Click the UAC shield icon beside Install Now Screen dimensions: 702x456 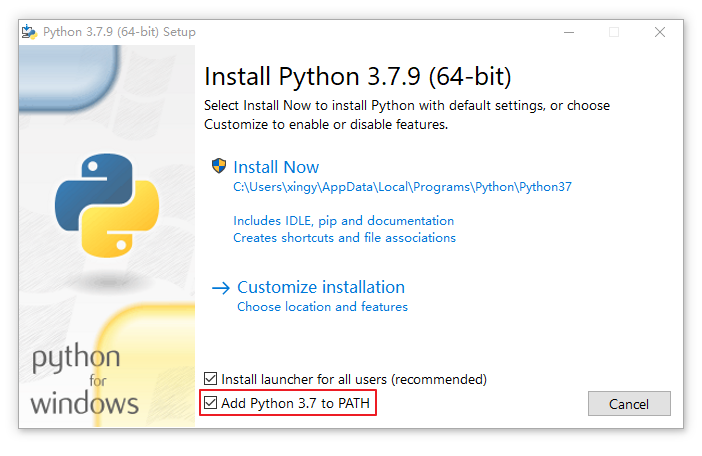pyautogui.click(x=219, y=167)
